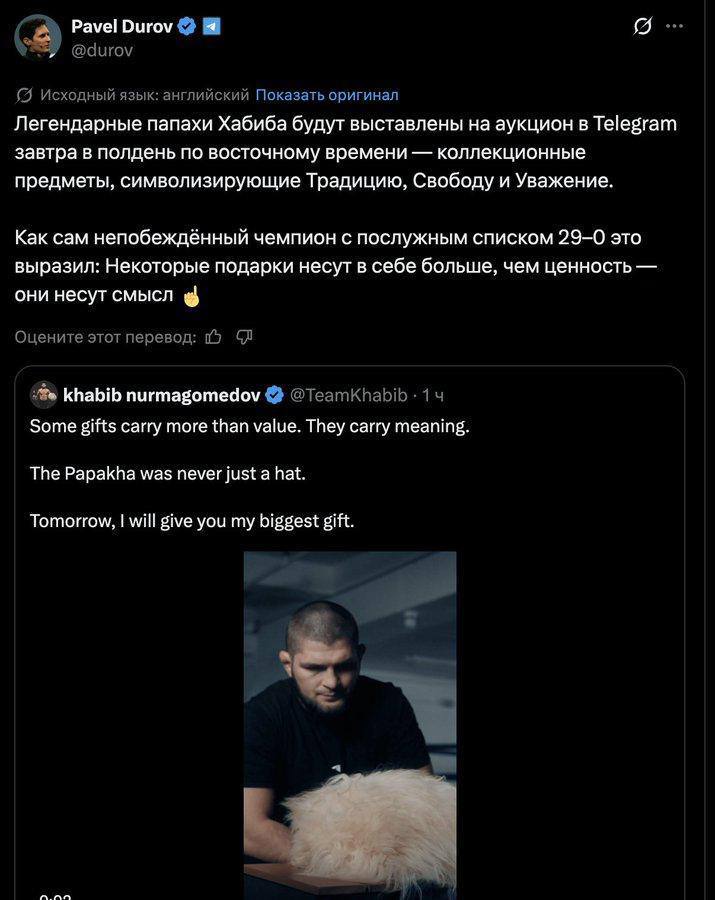Viewport: 715px width, 900px height.
Task: Open Pavel Durov's profile avatar
Action: (37, 38)
